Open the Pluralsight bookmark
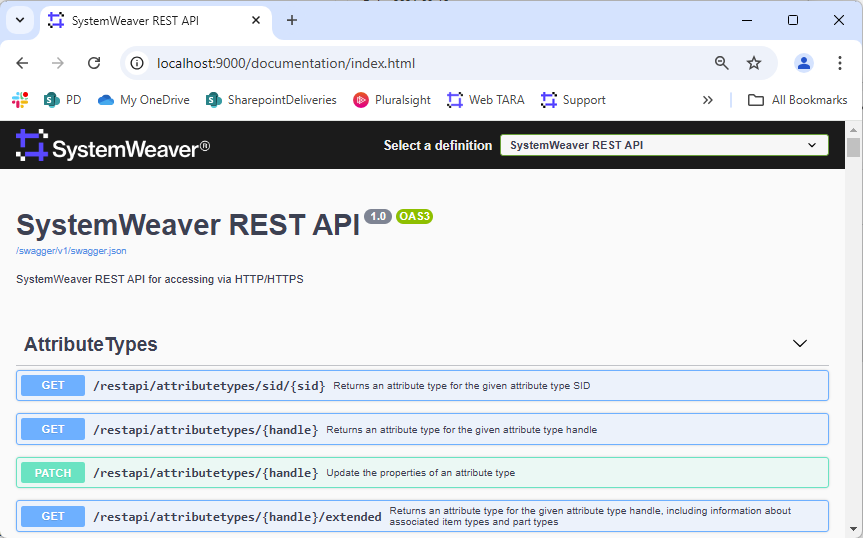863x538 pixels. tap(392, 100)
